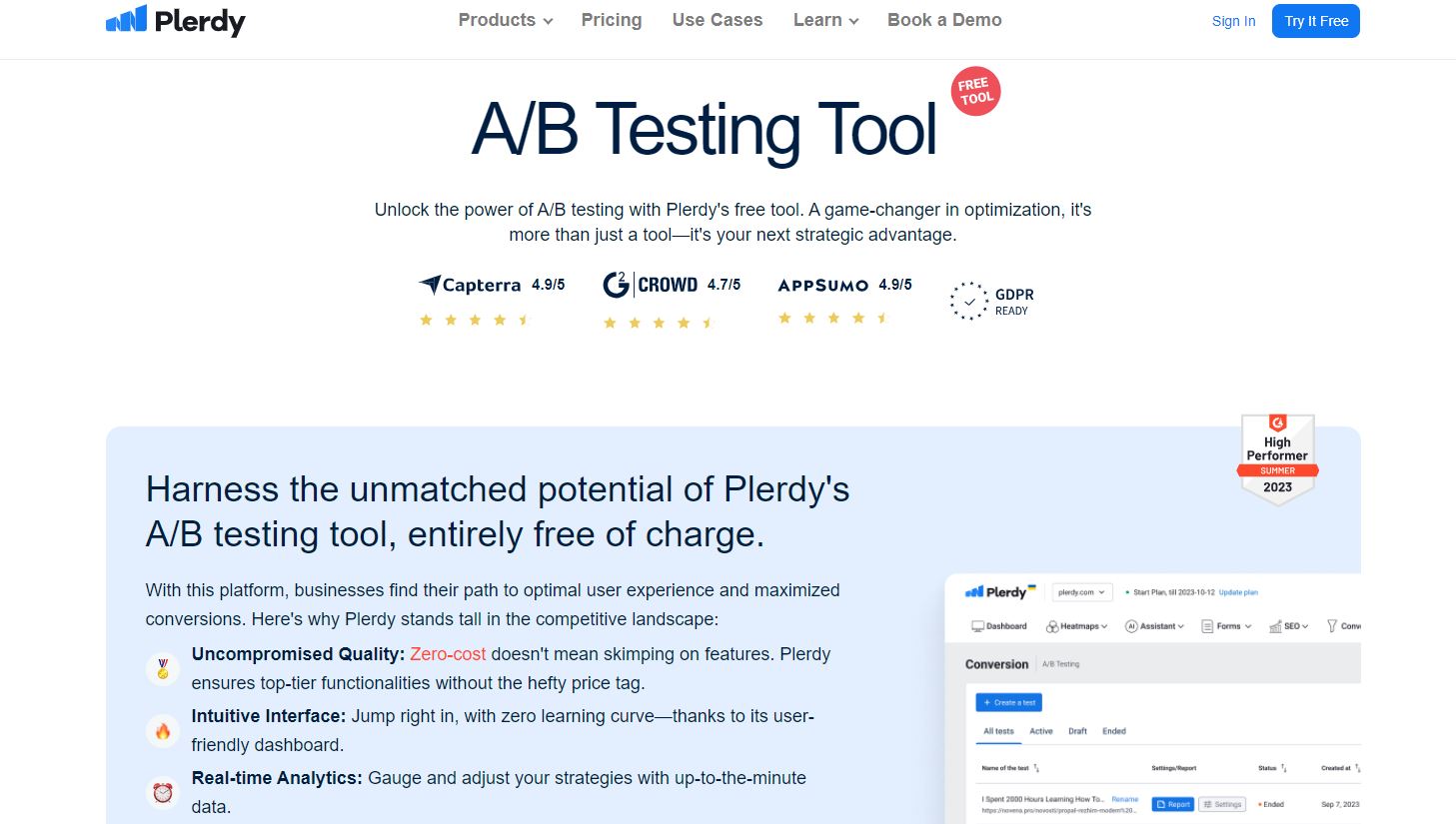Open the G2 High Performer 2023 badge
Screen dimensions: 1456x824
pos(1277,460)
